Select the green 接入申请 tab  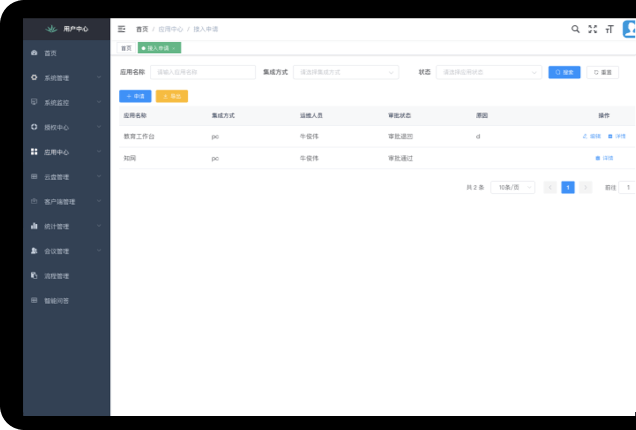pos(157,48)
